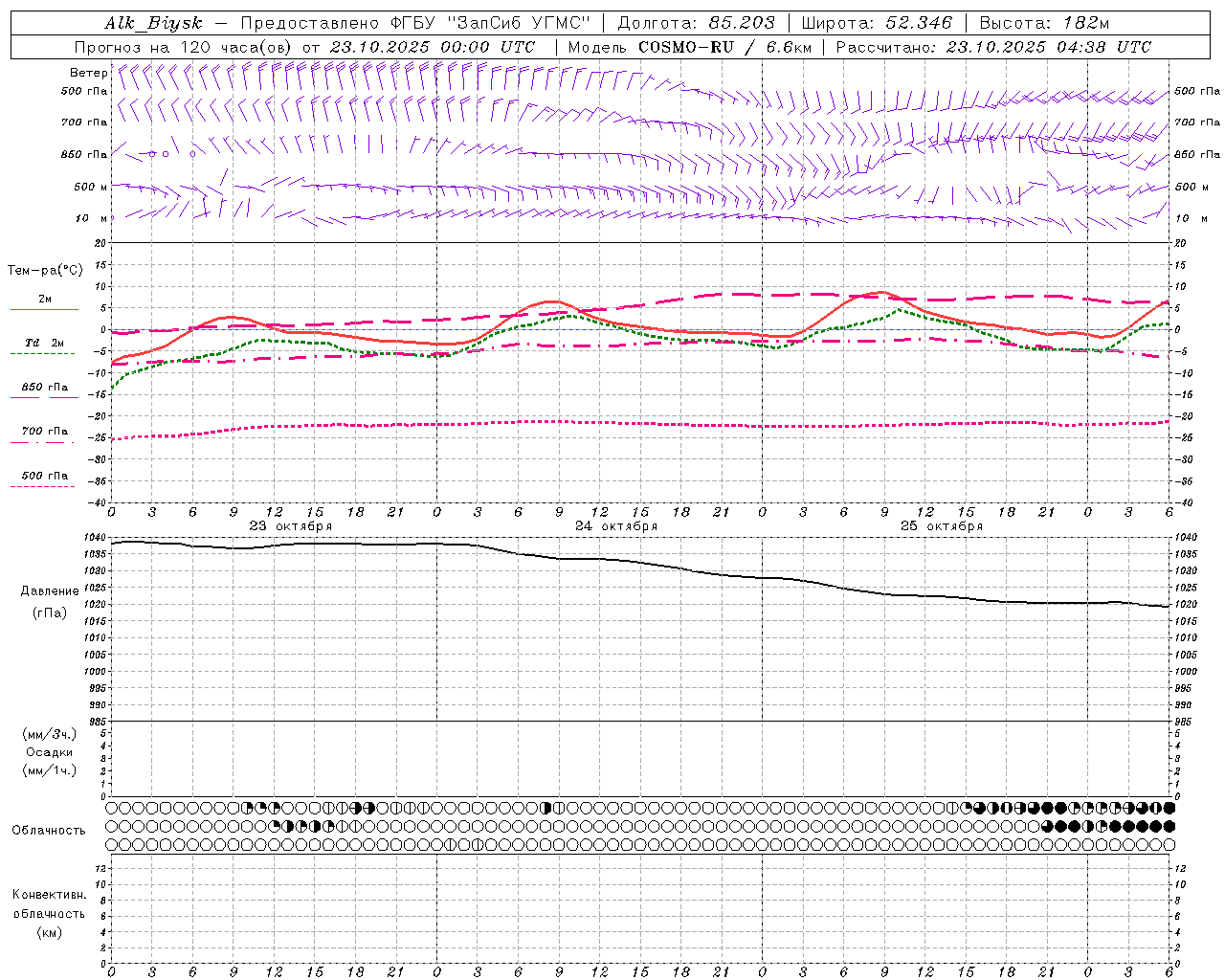Click the 25 октября date label
The height and width of the screenshot is (980, 1225).
click(x=942, y=526)
